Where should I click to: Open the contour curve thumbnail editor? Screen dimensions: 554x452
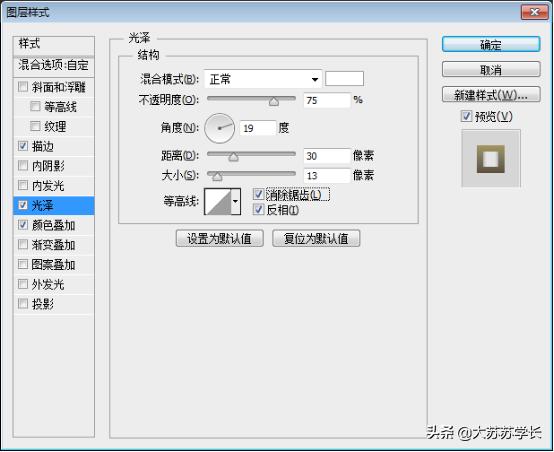coord(218,201)
